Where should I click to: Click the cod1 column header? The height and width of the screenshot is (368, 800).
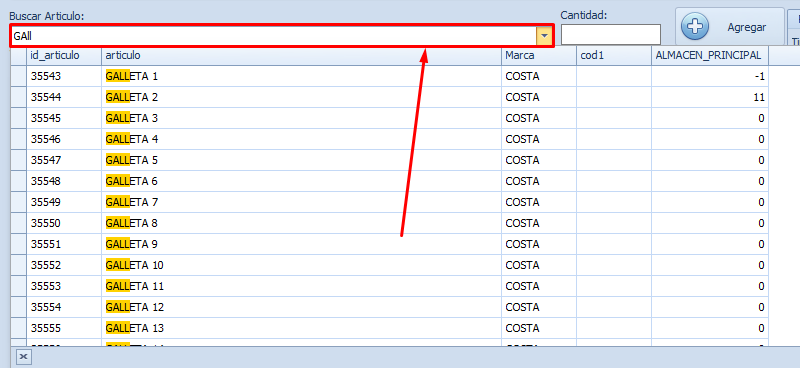(614, 55)
